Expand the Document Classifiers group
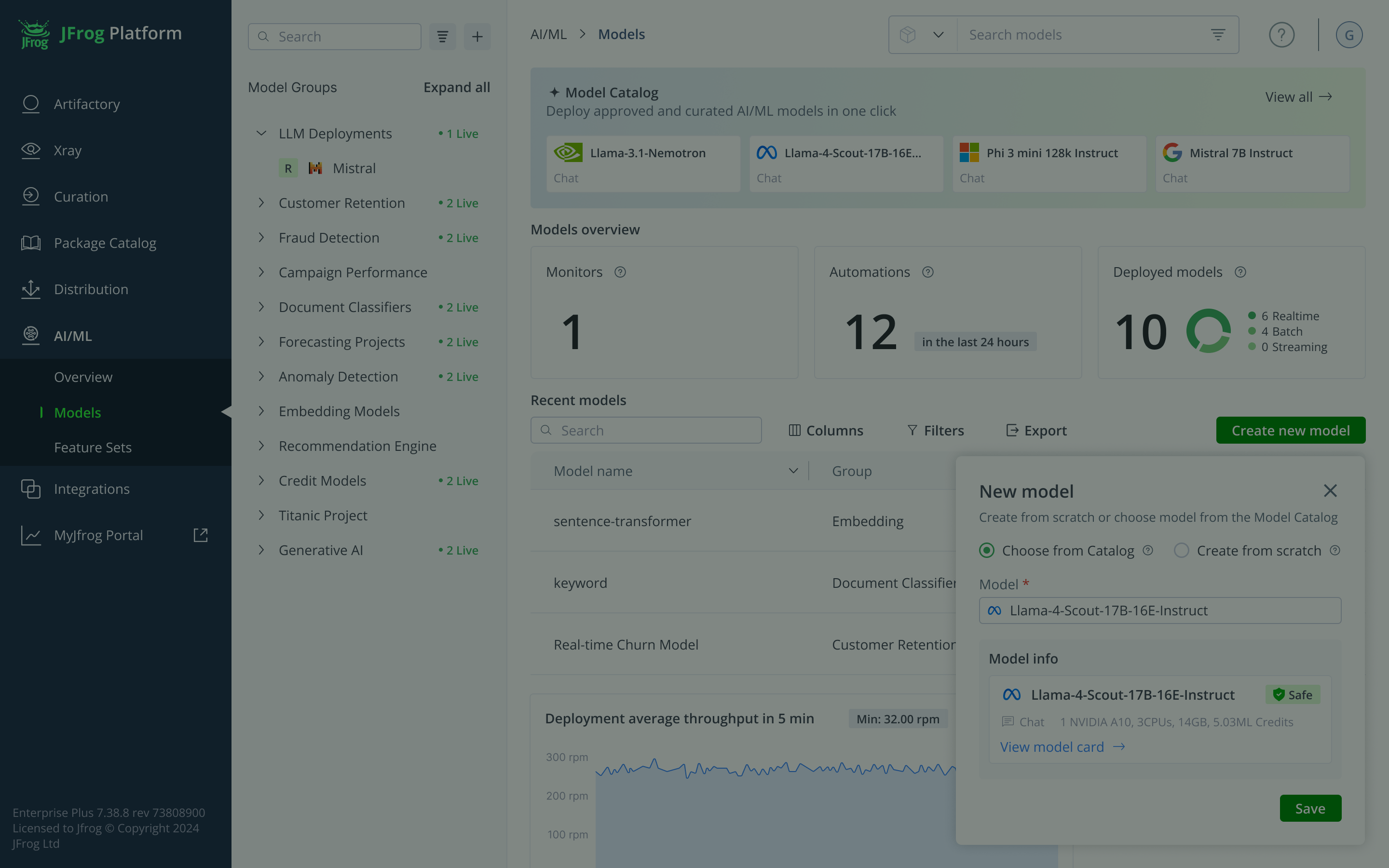The height and width of the screenshot is (868, 1389). pos(261,307)
